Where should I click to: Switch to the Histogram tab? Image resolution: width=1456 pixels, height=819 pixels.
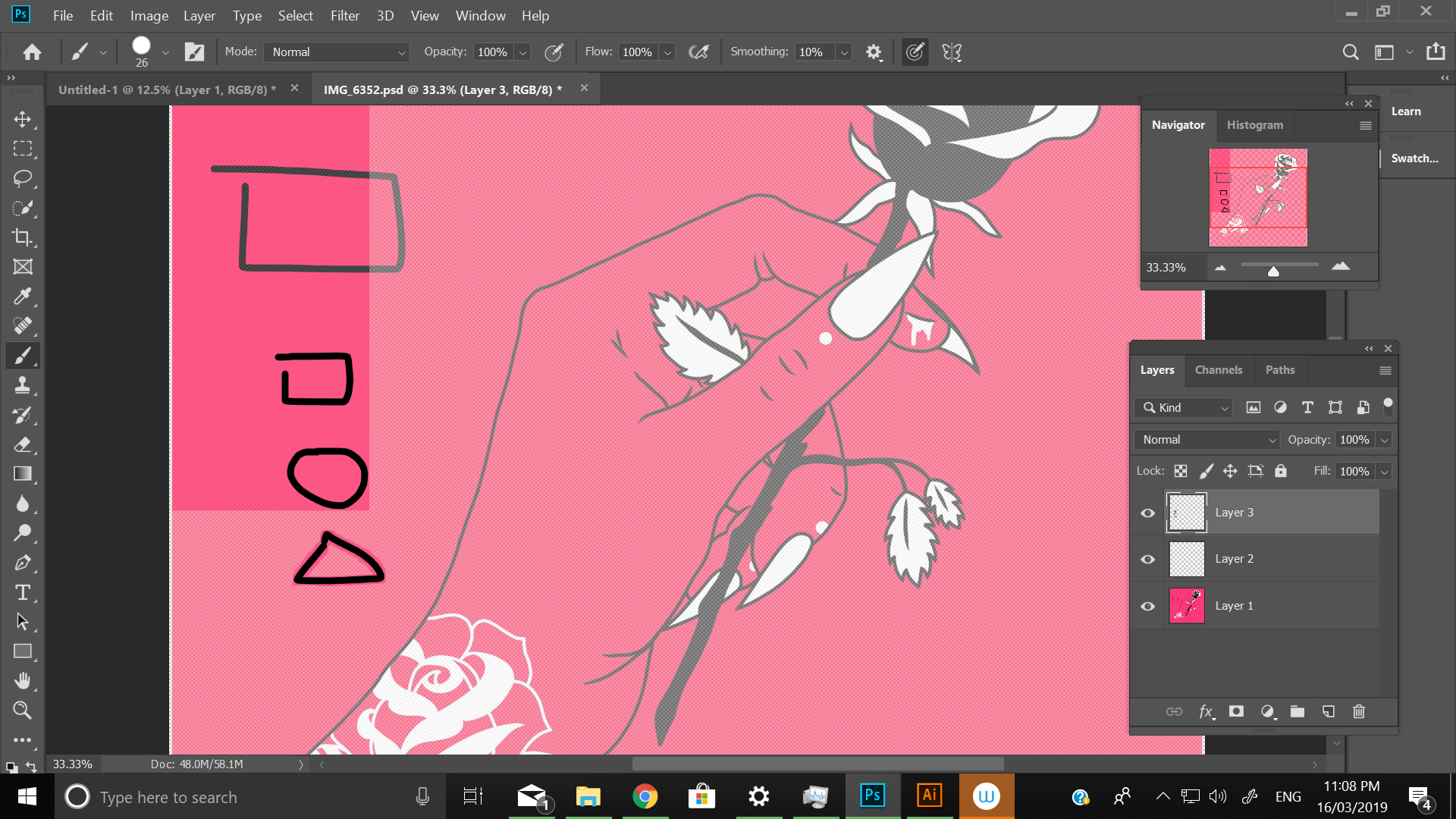click(1255, 125)
